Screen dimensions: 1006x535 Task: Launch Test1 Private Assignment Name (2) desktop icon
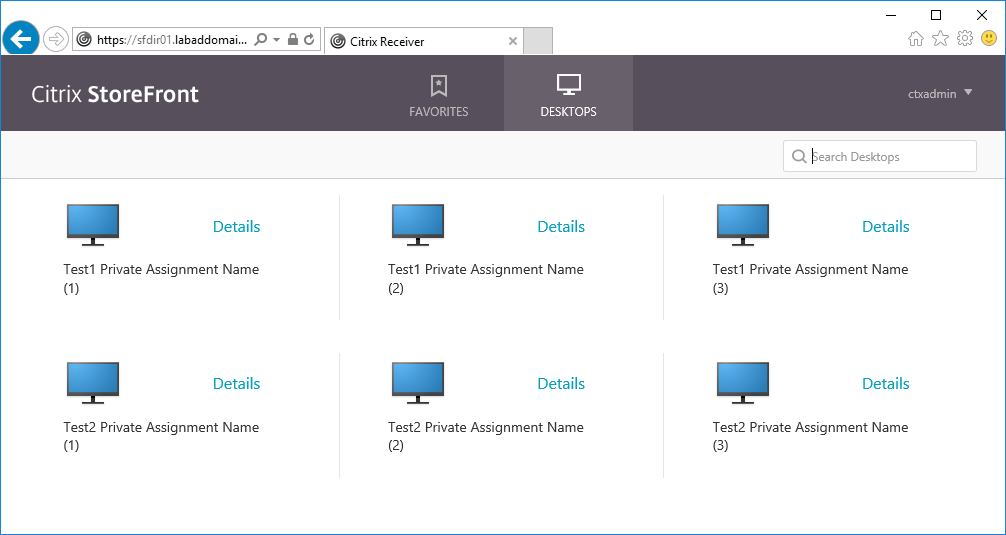click(418, 225)
